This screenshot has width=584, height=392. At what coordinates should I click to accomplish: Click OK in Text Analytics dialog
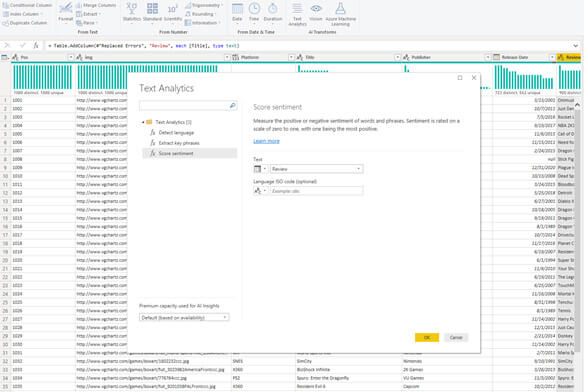click(x=427, y=338)
